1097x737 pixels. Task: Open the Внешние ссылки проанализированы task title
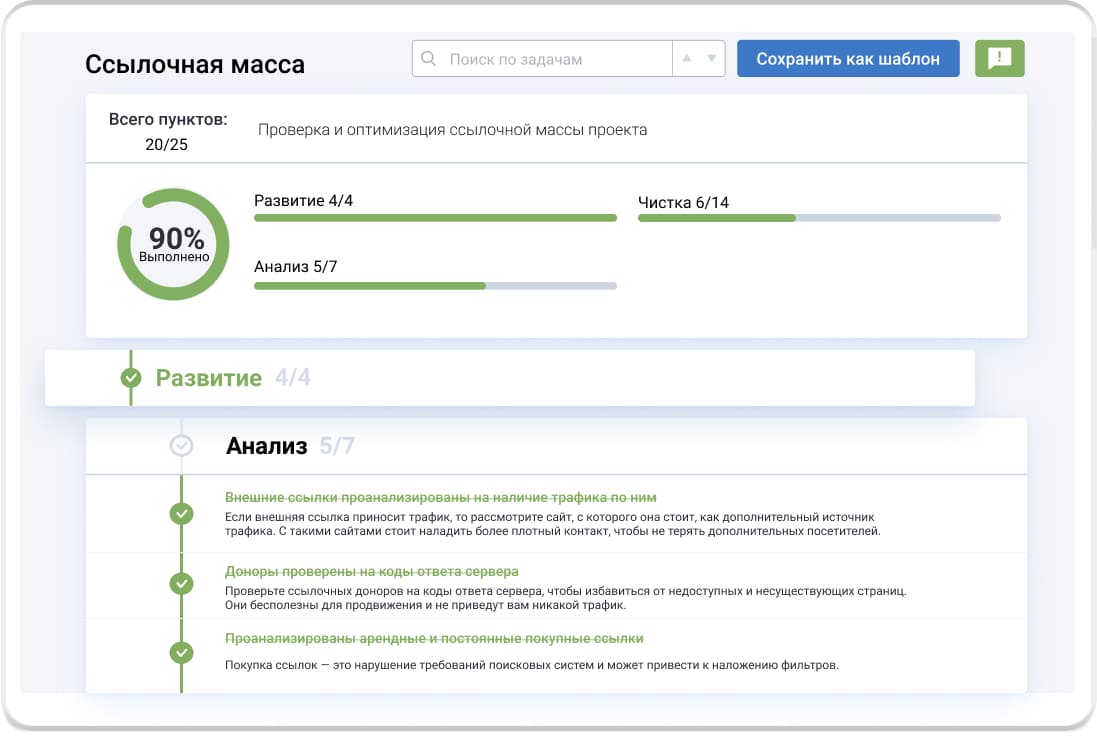point(440,497)
